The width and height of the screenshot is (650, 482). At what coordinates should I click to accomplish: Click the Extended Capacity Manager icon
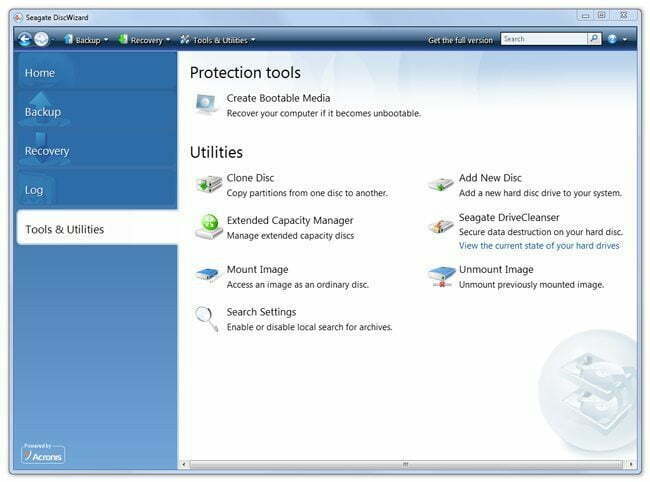click(x=209, y=227)
